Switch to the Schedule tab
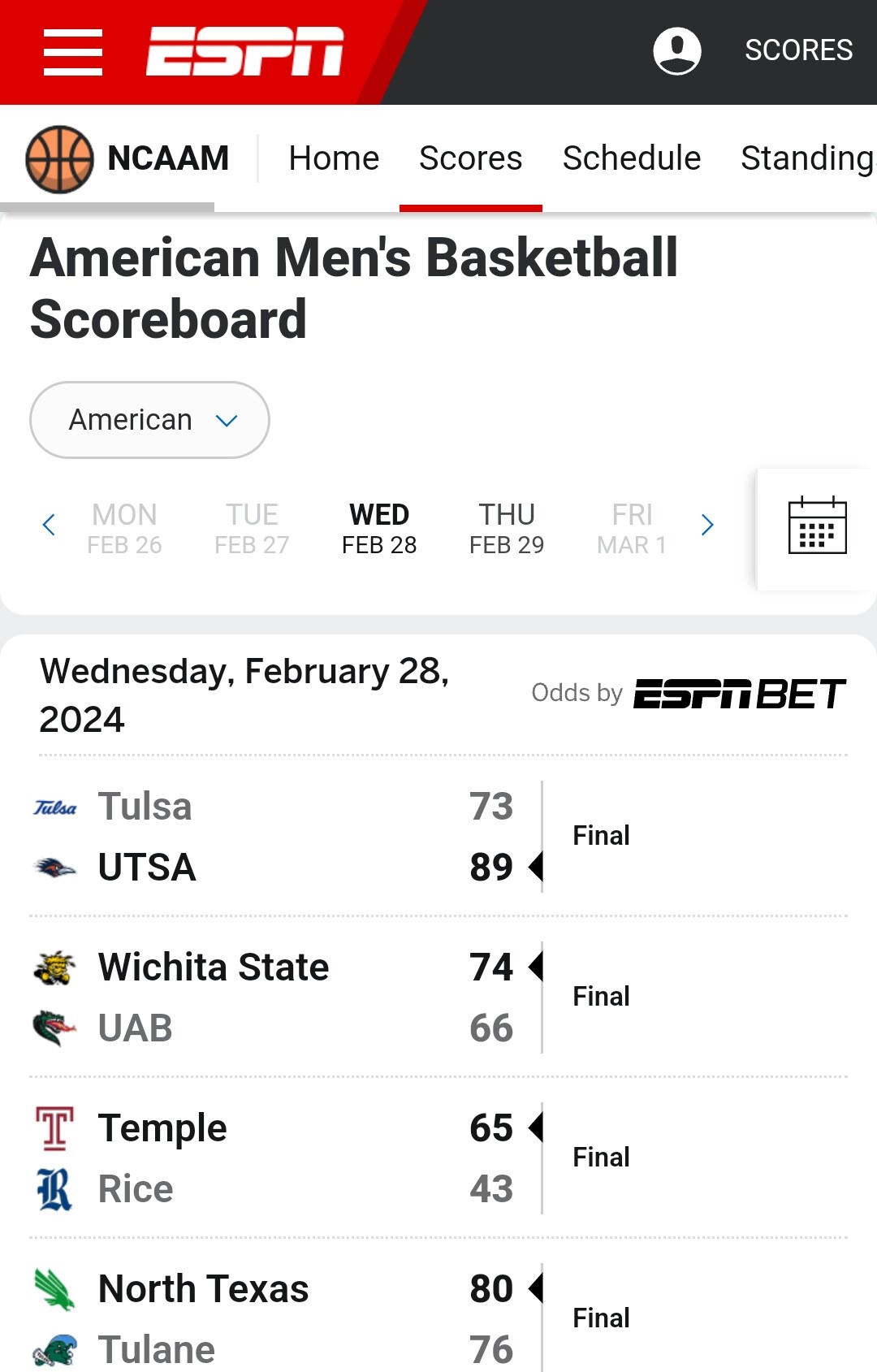This screenshot has width=877, height=1372. click(632, 158)
